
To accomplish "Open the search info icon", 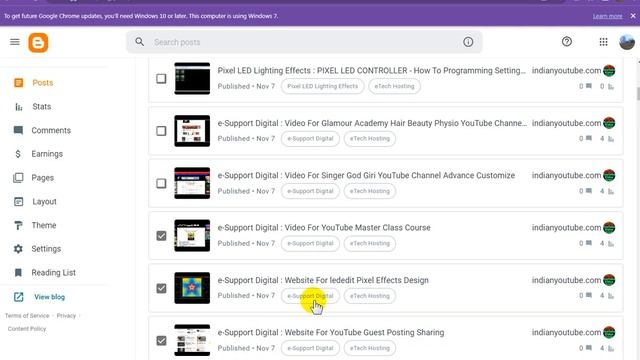I will [468, 42].
